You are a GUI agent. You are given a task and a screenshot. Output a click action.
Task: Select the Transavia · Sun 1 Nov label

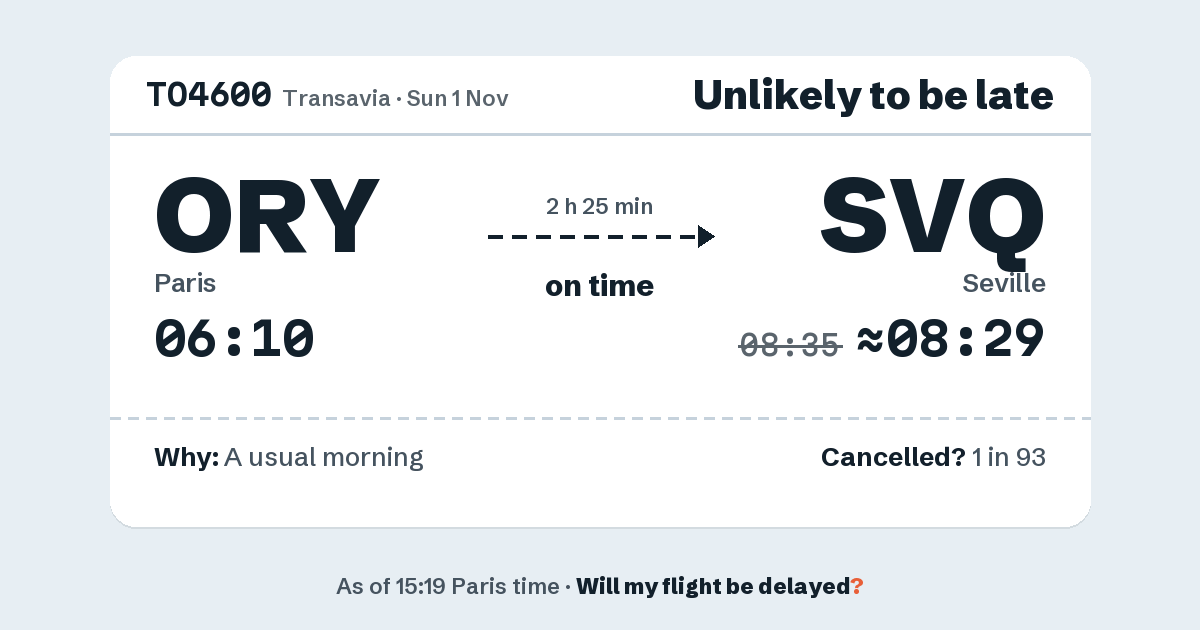(396, 98)
